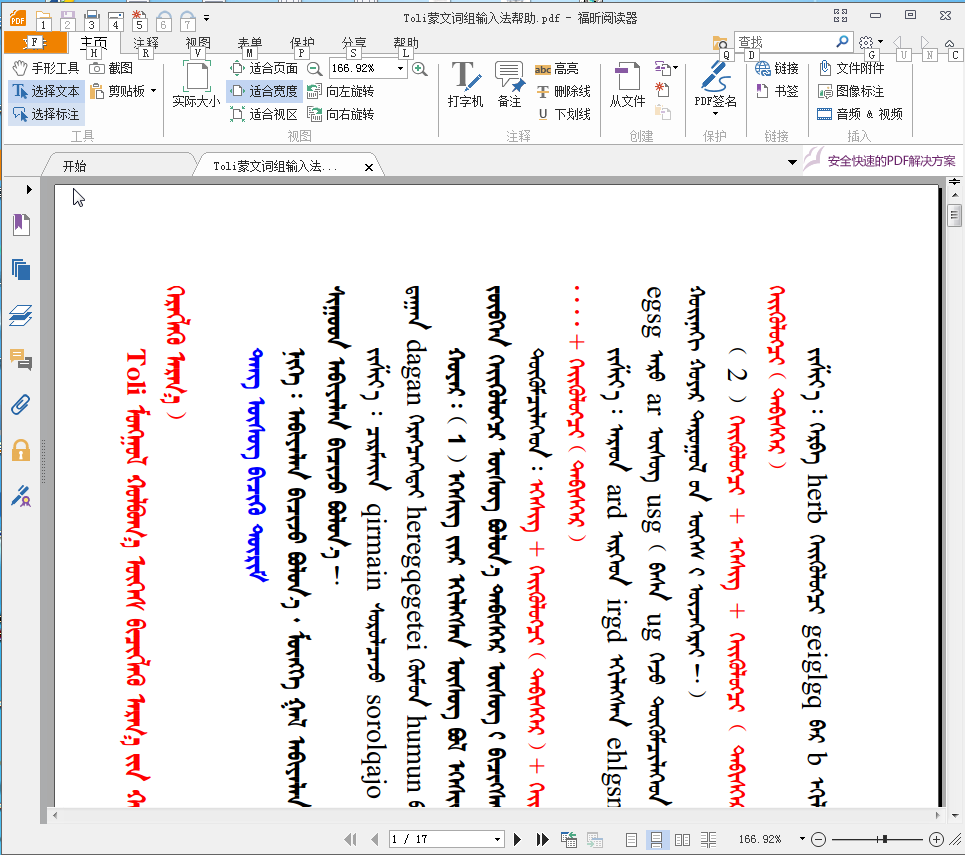This screenshot has width=965, height=855.
Task: Open the bookmarks panel in the sidebar
Action: click(x=20, y=224)
